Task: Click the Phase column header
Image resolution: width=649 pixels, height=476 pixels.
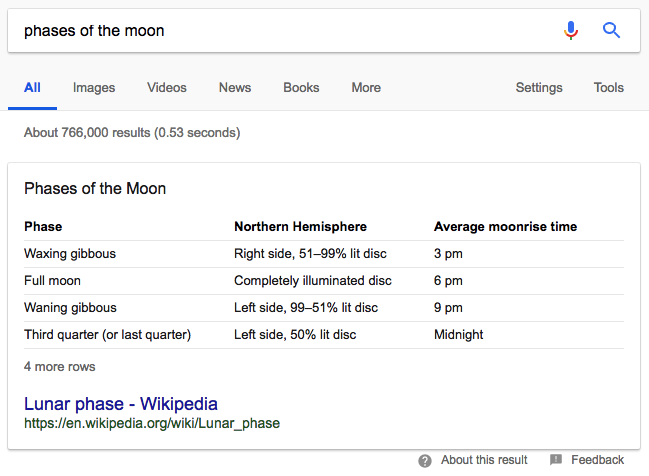Action: [x=43, y=227]
